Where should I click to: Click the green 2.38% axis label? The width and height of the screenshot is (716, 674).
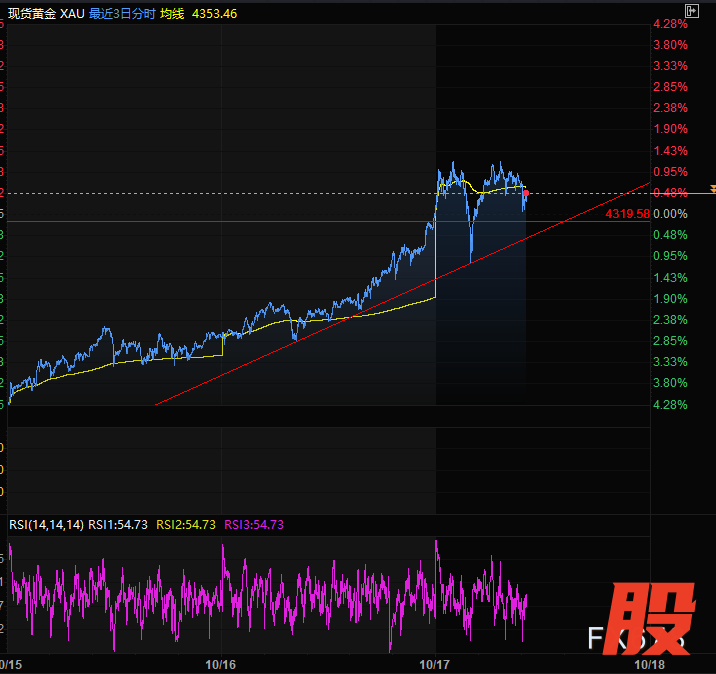(669, 319)
